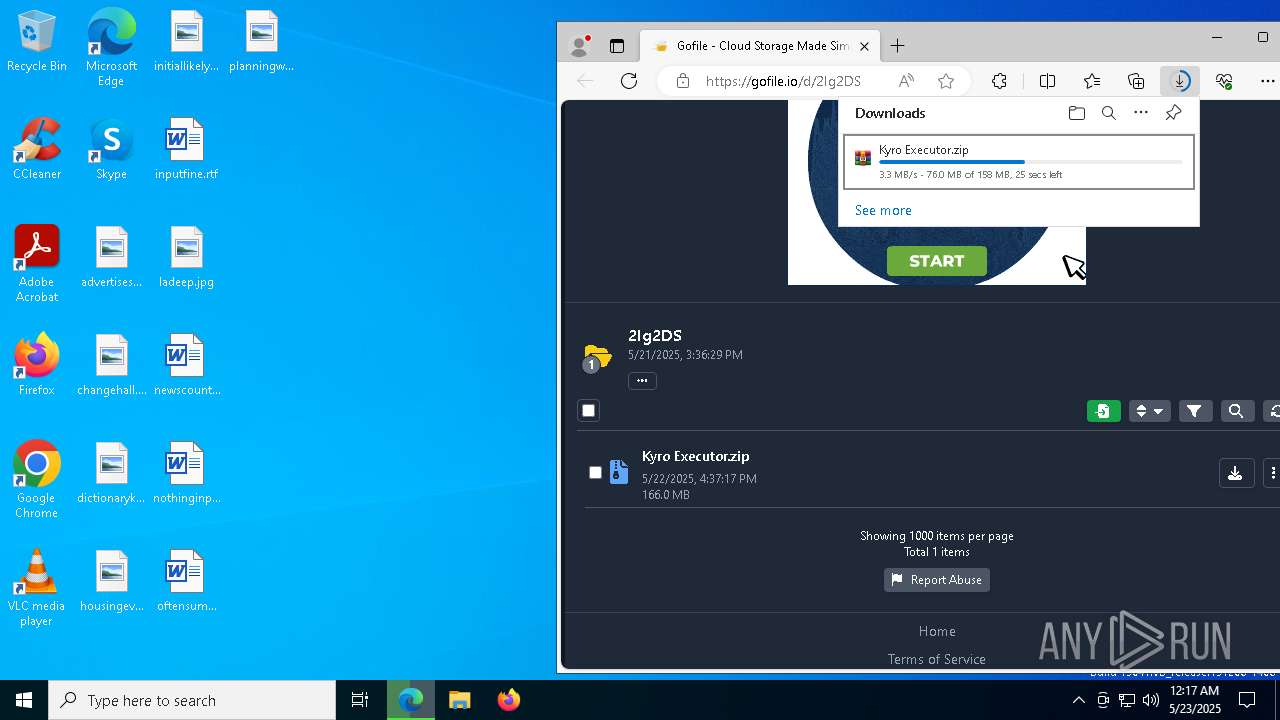
Task: Open CCleaner desktop shortcut
Action: click(x=37, y=149)
